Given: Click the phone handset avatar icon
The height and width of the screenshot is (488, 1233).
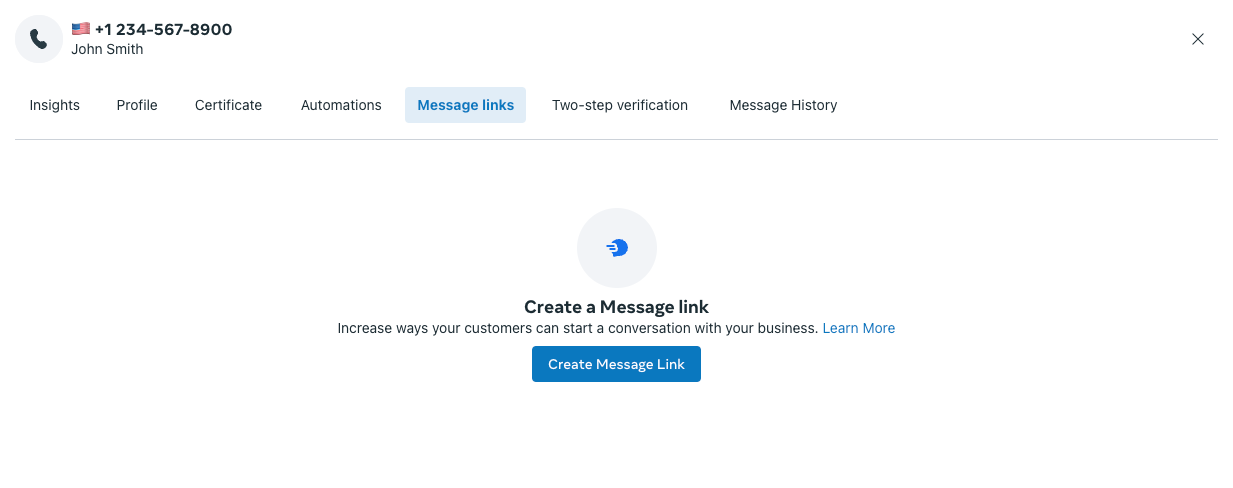Looking at the screenshot, I should click(x=39, y=39).
